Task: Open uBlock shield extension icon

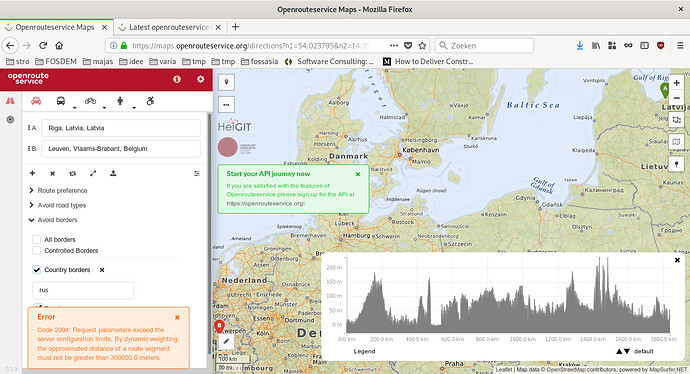Action: click(661, 45)
